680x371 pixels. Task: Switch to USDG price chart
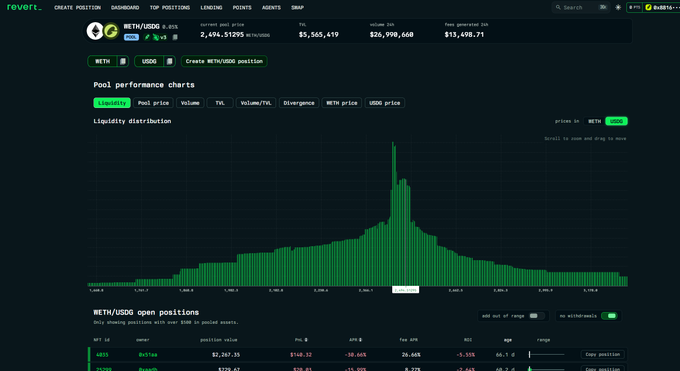[x=385, y=103]
